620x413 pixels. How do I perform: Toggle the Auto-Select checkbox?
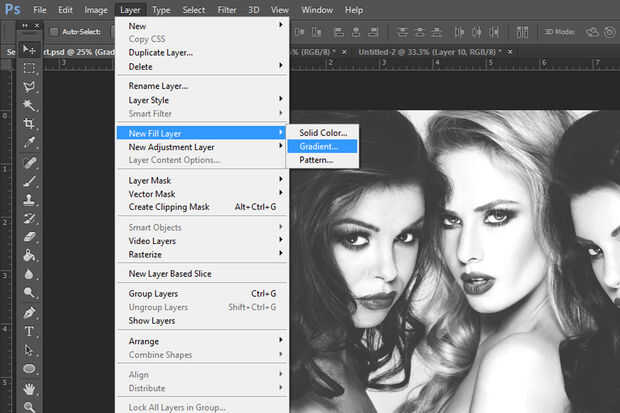[53, 32]
